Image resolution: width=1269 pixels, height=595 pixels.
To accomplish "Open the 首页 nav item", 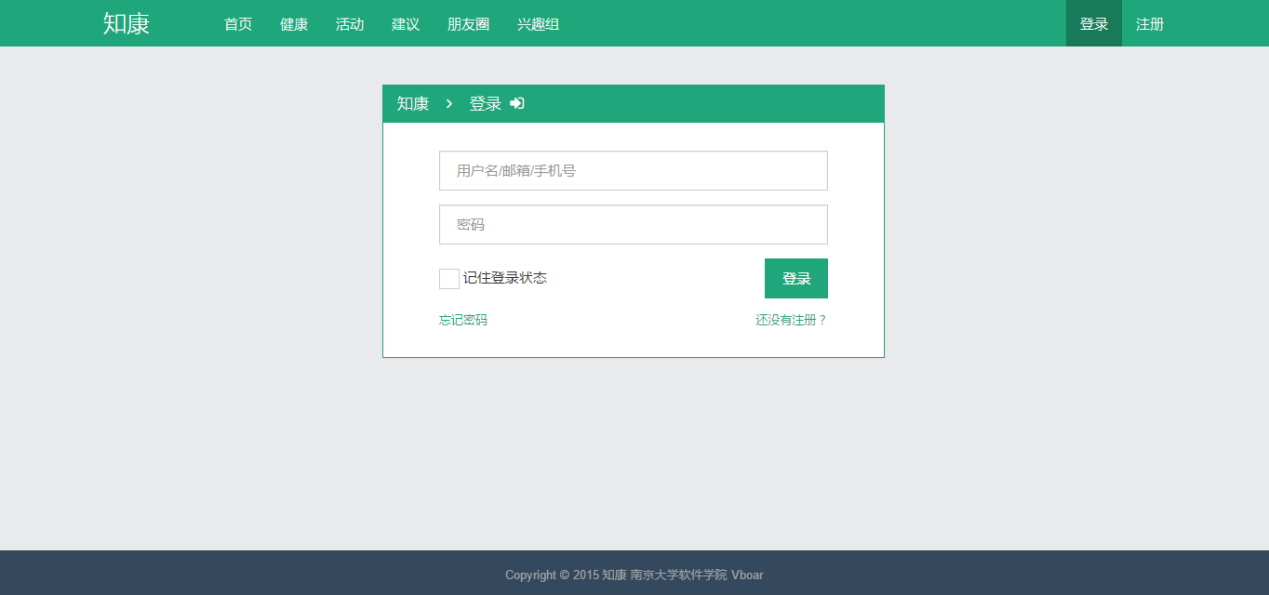I will 238,24.
